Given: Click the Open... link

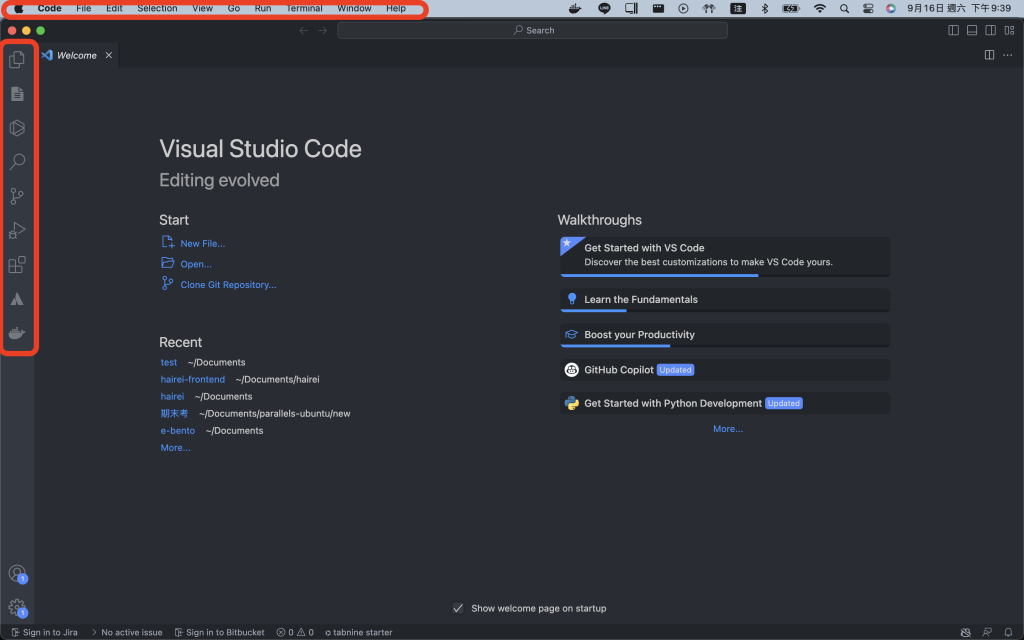Looking at the screenshot, I should click(x=196, y=264).
